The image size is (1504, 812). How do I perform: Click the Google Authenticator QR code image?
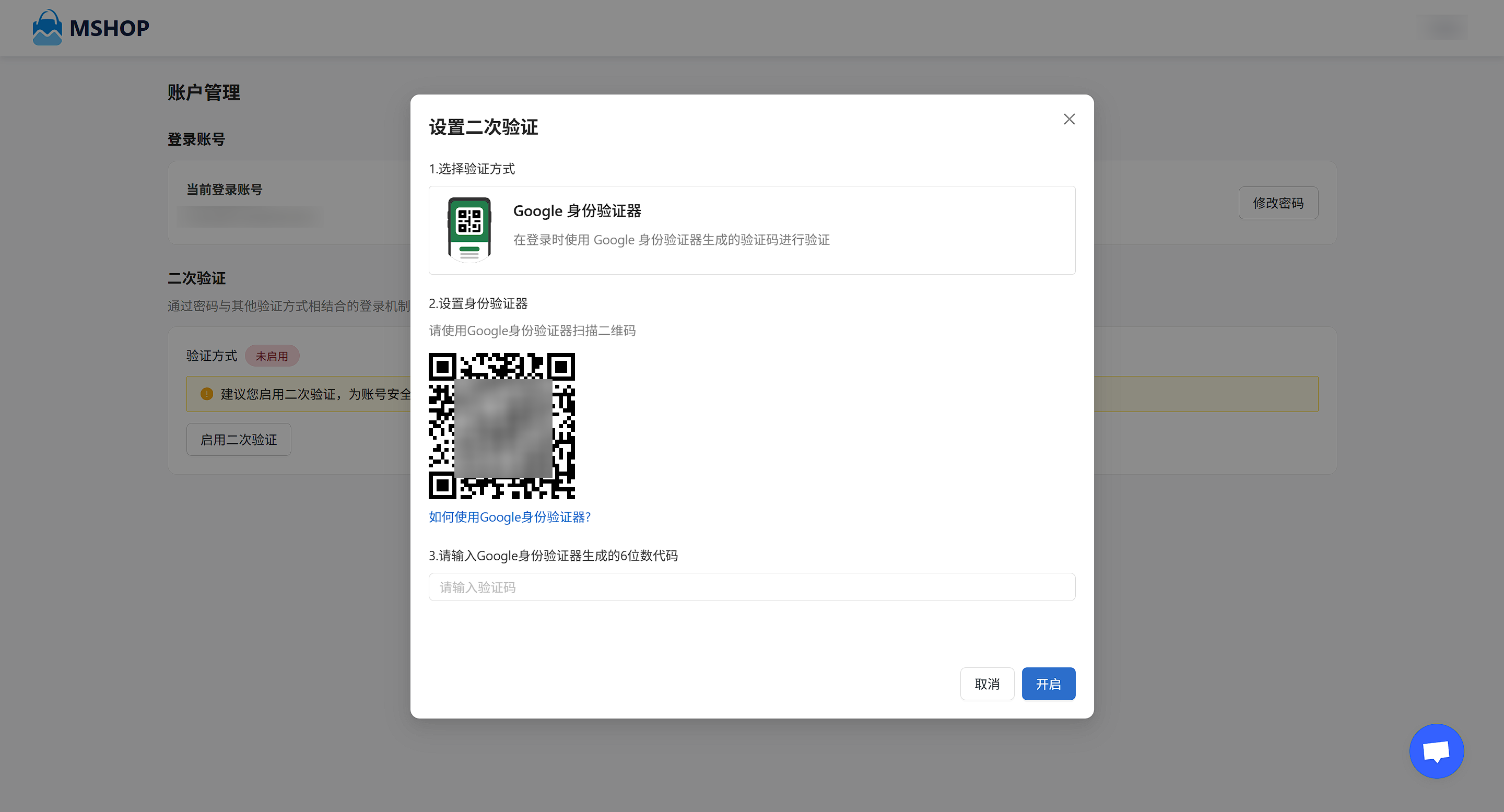point(501,426)
